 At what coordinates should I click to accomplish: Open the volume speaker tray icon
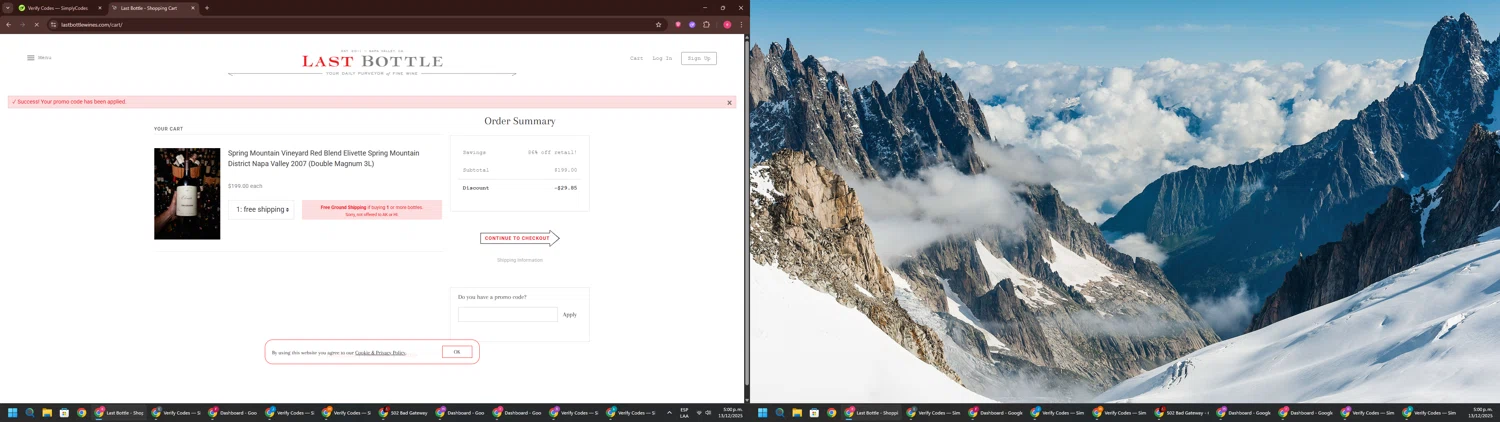(708, 412)
